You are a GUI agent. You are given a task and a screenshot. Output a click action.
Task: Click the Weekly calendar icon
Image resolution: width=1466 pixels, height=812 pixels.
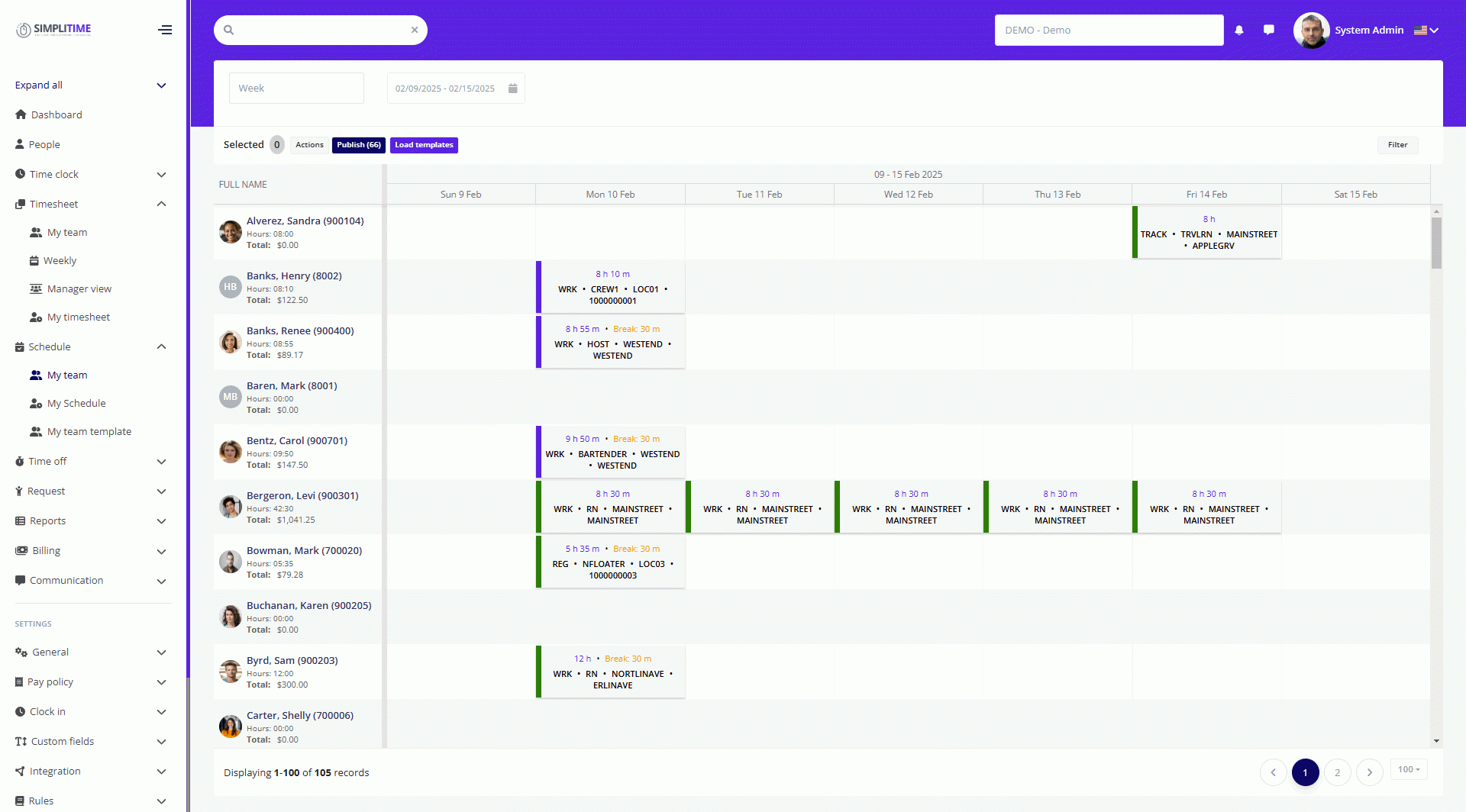(x=34, y=260)
